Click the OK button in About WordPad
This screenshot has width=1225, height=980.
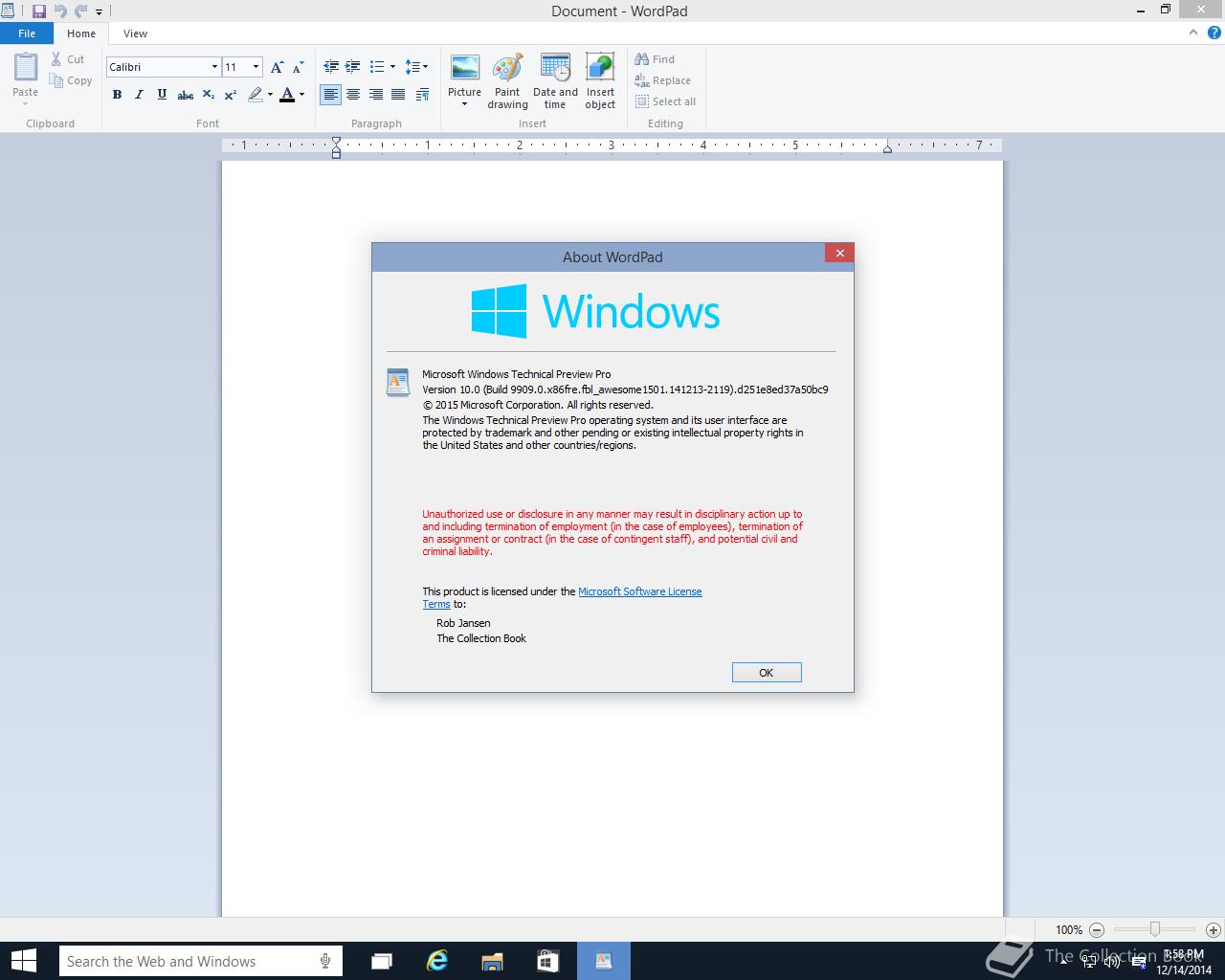point(767,673)
